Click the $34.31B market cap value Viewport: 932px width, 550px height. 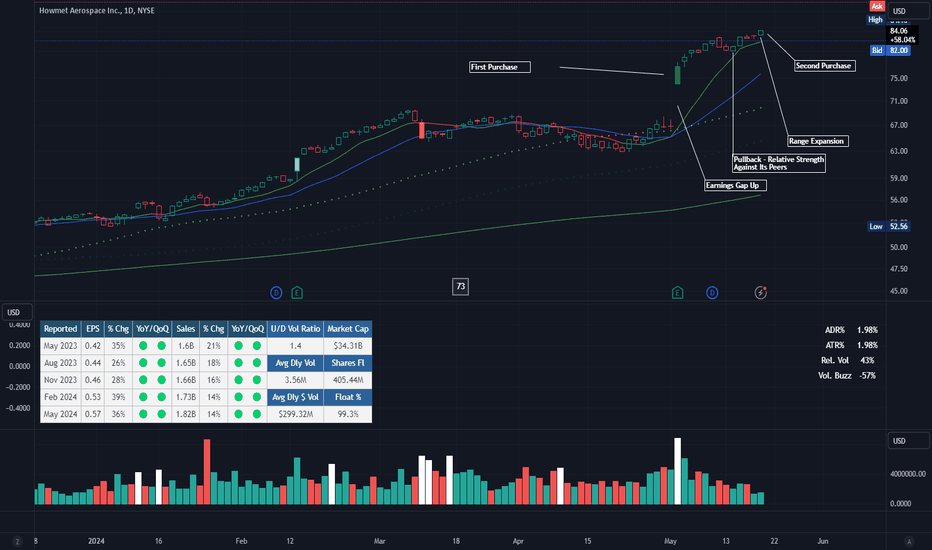coord(348,346)
